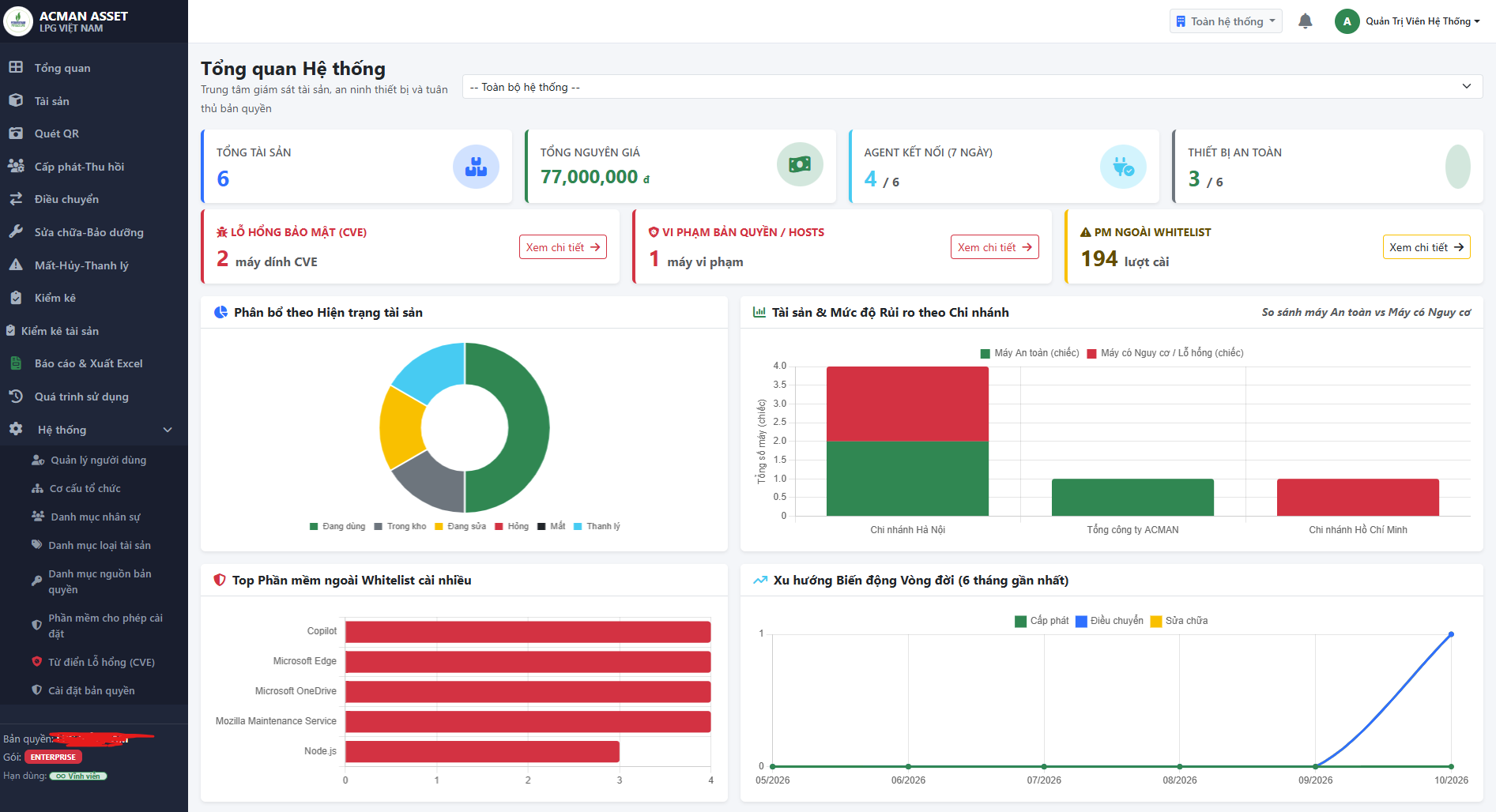This screenshot has width=1496, height=812.
Task: Click the user avatar letter A
Action: click(1347, 21)
